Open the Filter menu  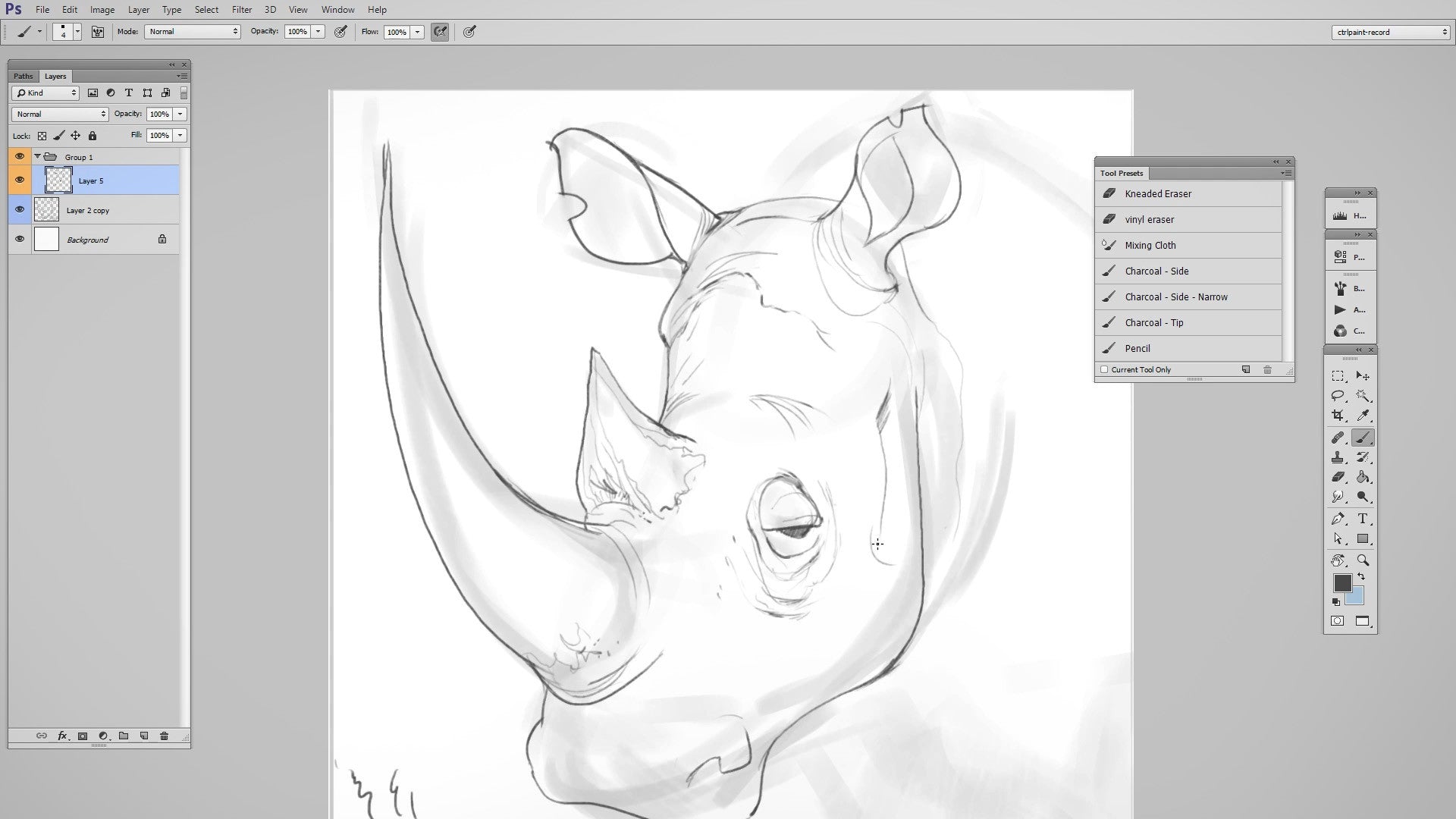click(x=242, y=9)
